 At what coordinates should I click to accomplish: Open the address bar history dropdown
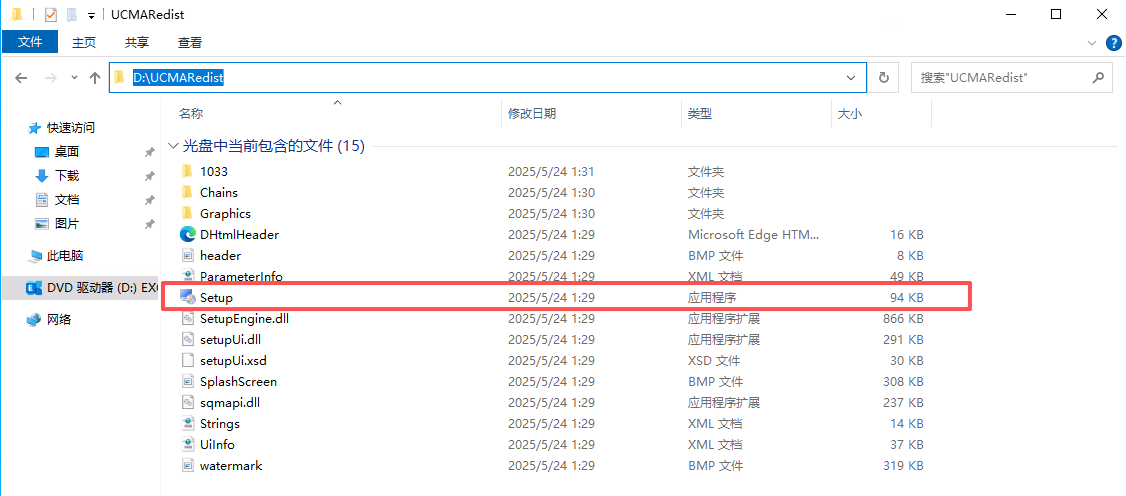pos(851,77)
